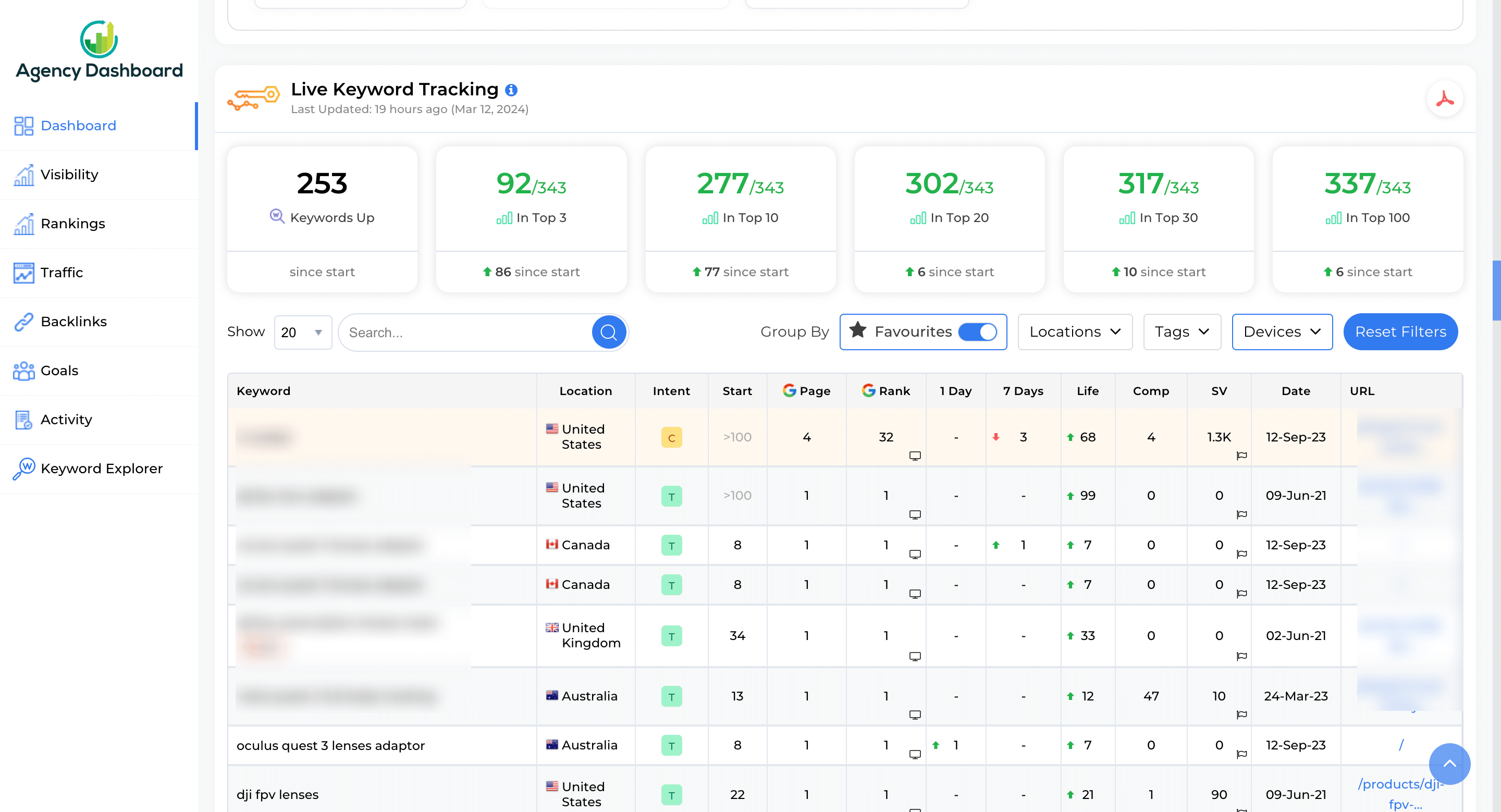This screenshot has width=1501, height=812.
Task: Click the Live Keyword Tracking info icon
Action: click(x=511, y=90)
